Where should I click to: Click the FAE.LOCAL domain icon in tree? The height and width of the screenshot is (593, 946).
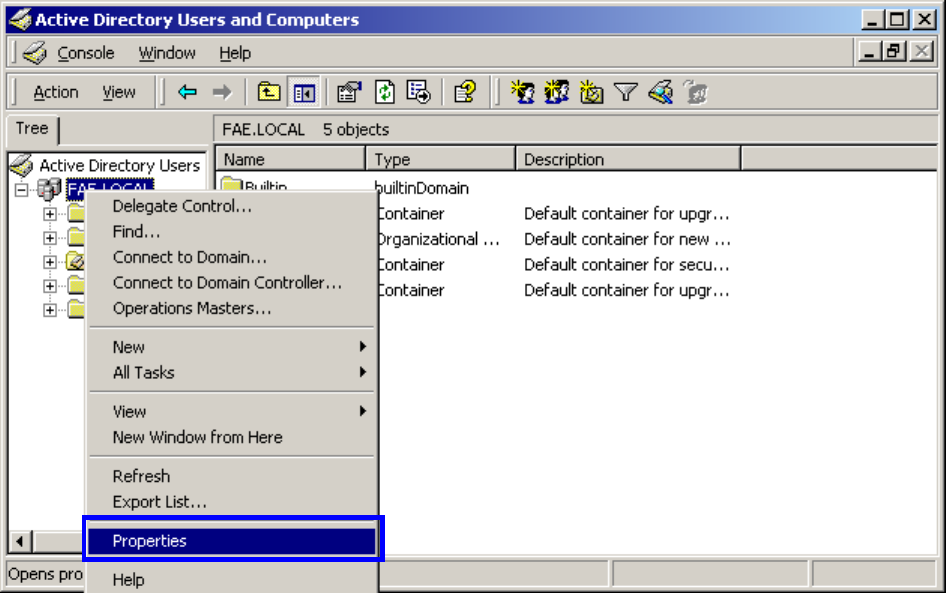[49, 189]
